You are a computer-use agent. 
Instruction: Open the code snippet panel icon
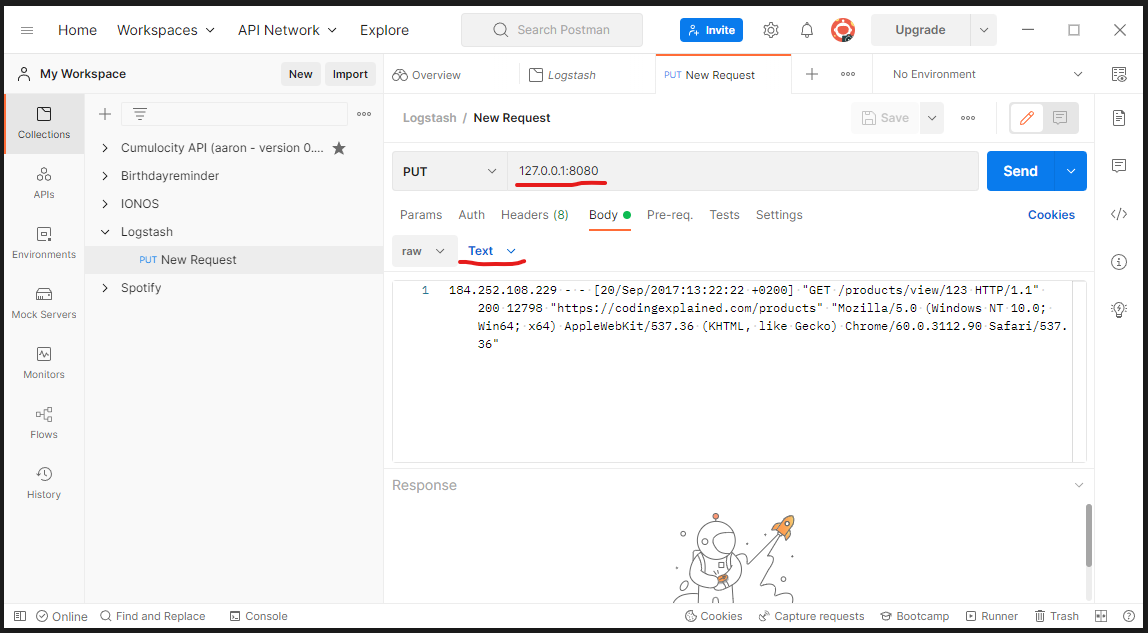point(1119,214)
